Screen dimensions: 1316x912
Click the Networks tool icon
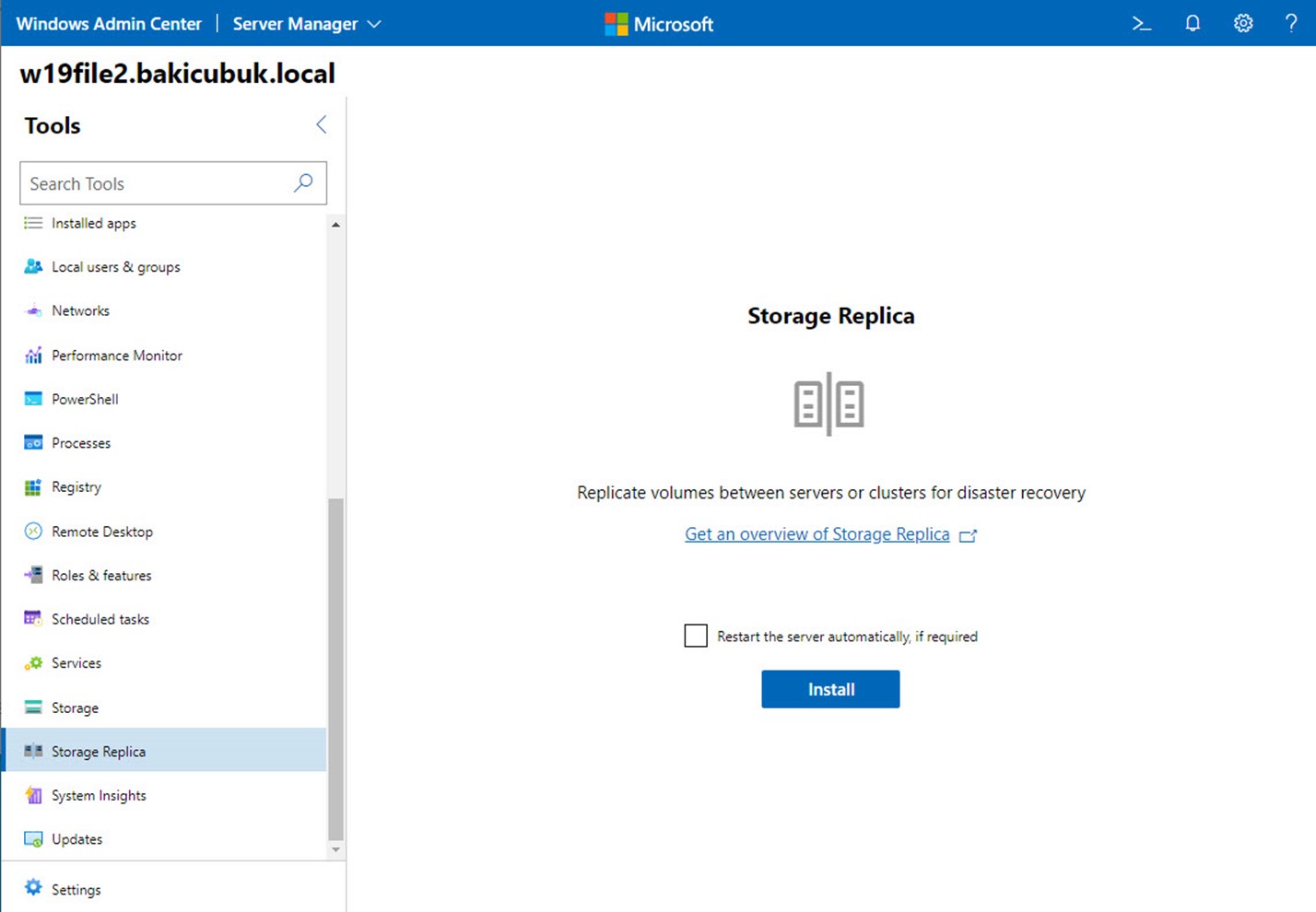(33, 310)
